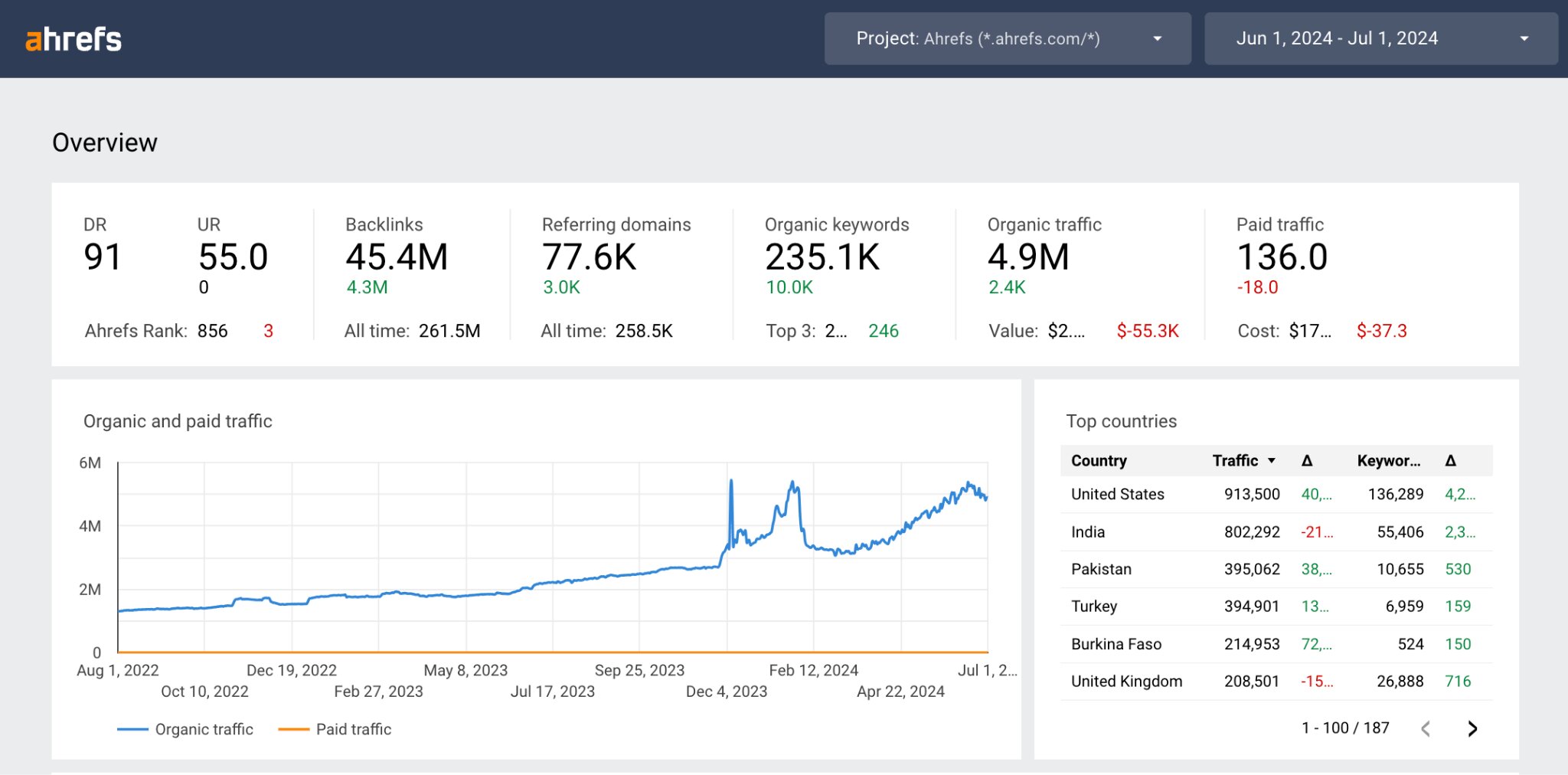Expand the date range dropdown caret

[1526, 38]
